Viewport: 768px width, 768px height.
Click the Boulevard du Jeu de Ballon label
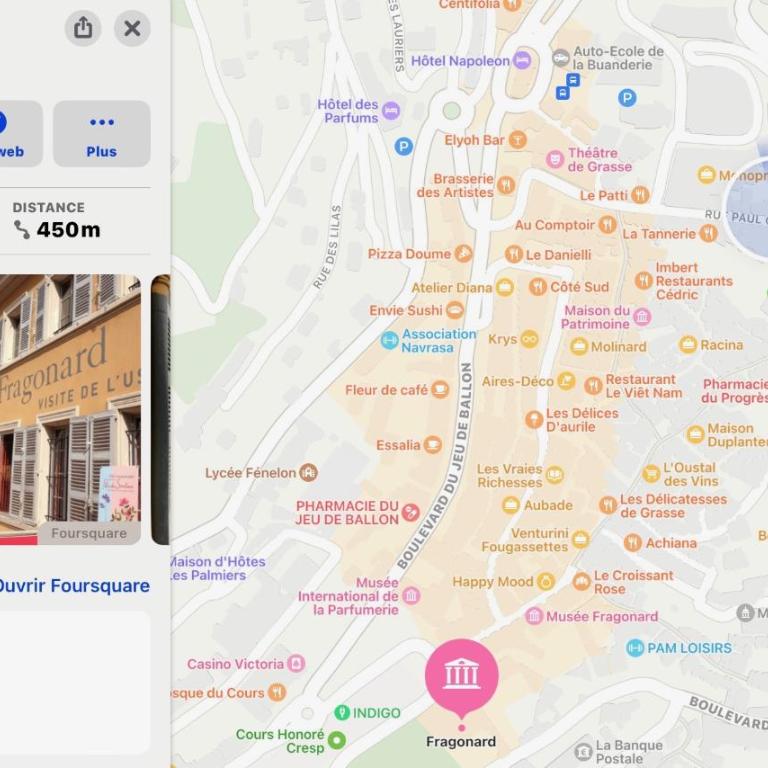435,465
